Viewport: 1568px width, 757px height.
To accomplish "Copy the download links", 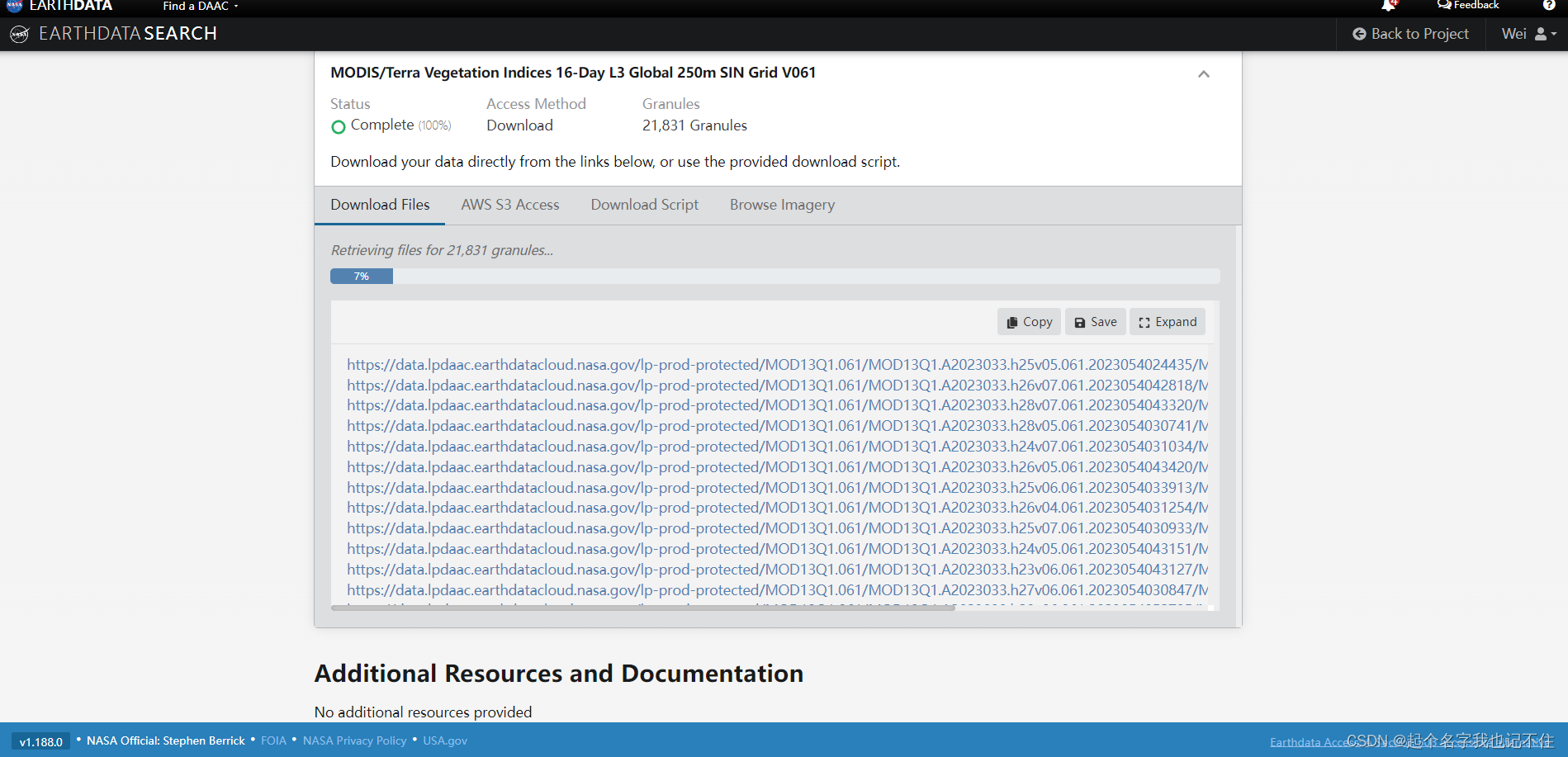I will click(1029, 322).
